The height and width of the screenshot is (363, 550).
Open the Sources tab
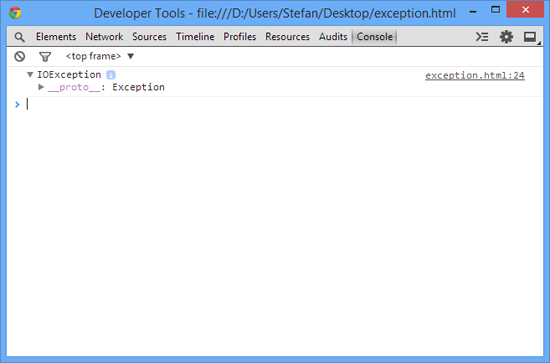pos(149,37)
